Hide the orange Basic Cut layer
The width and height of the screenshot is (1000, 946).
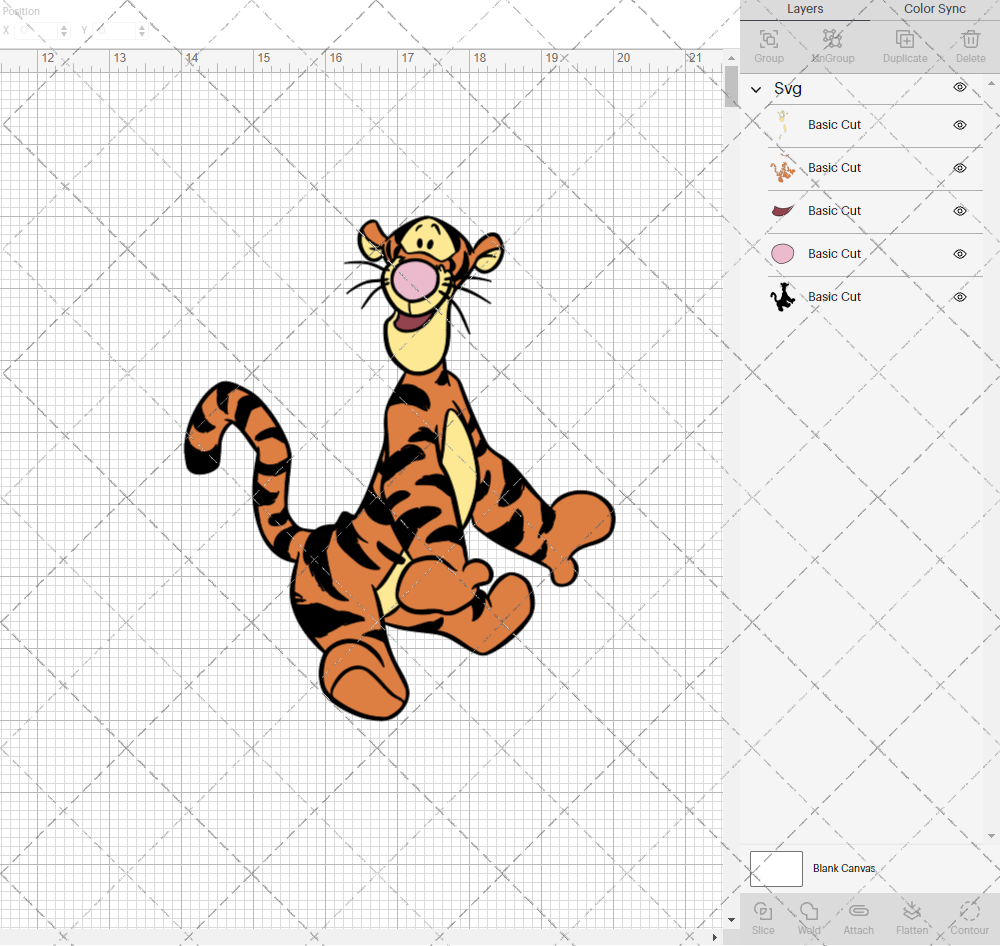click(960, 168)
